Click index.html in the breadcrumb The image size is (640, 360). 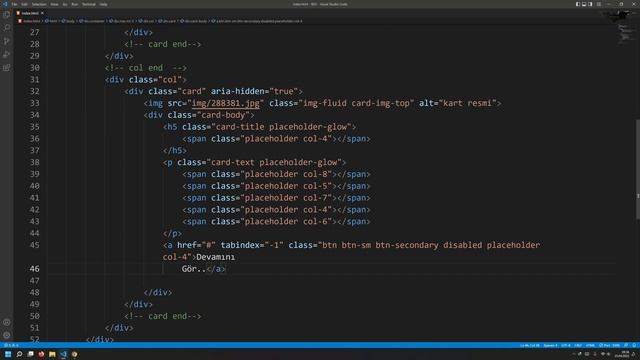[x=29, y=21]
